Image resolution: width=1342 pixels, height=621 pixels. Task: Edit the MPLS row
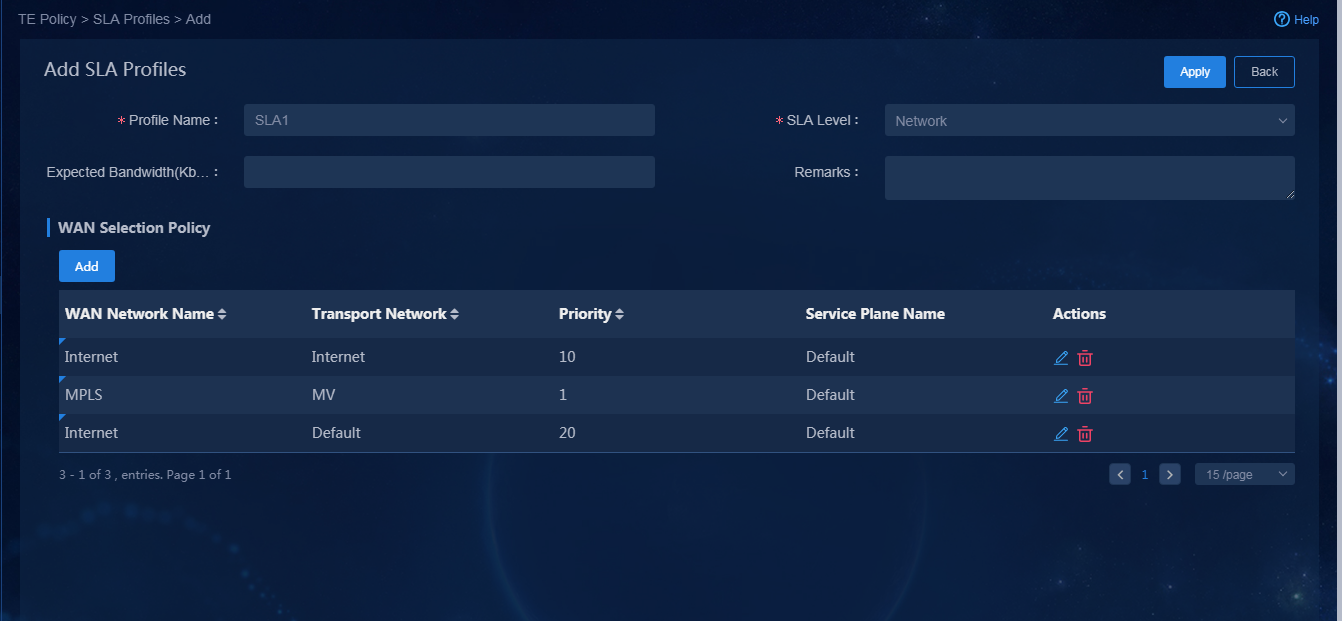(x=1061, y=396)
